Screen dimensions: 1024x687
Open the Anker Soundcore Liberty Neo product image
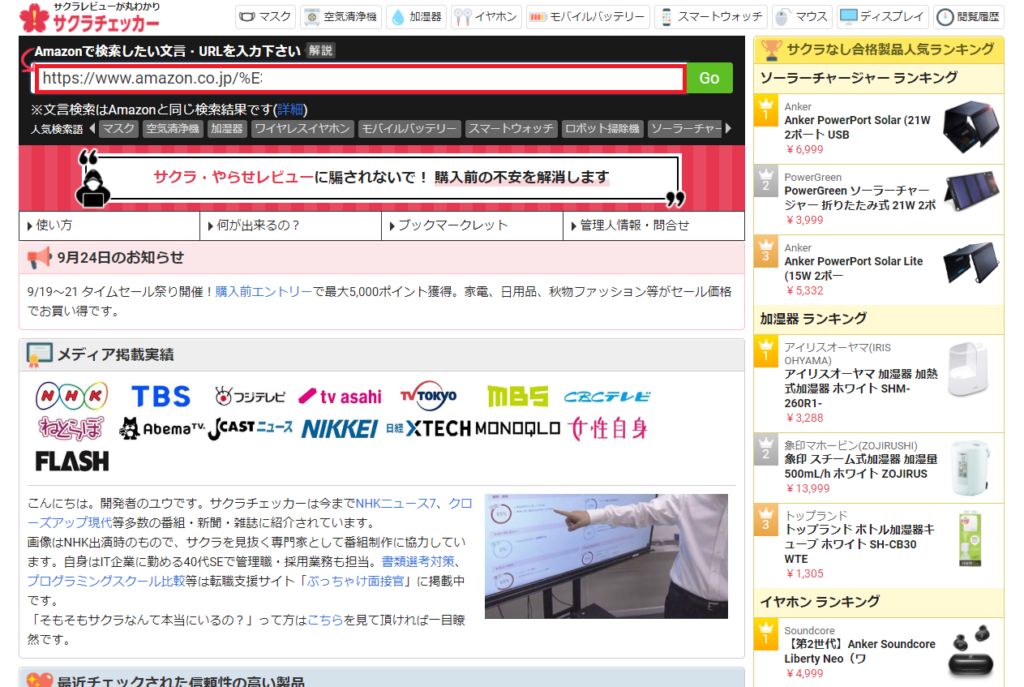[x=971, y=651]
